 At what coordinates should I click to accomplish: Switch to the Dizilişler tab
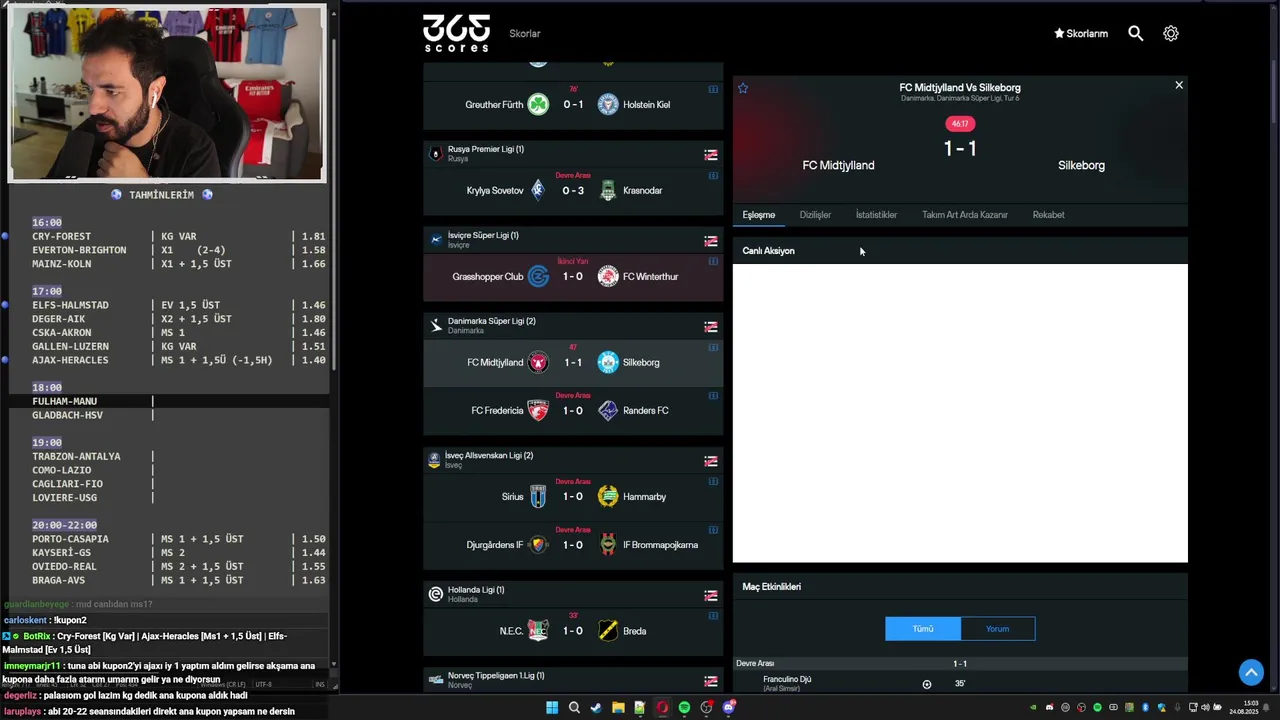(x=815, y=215)
